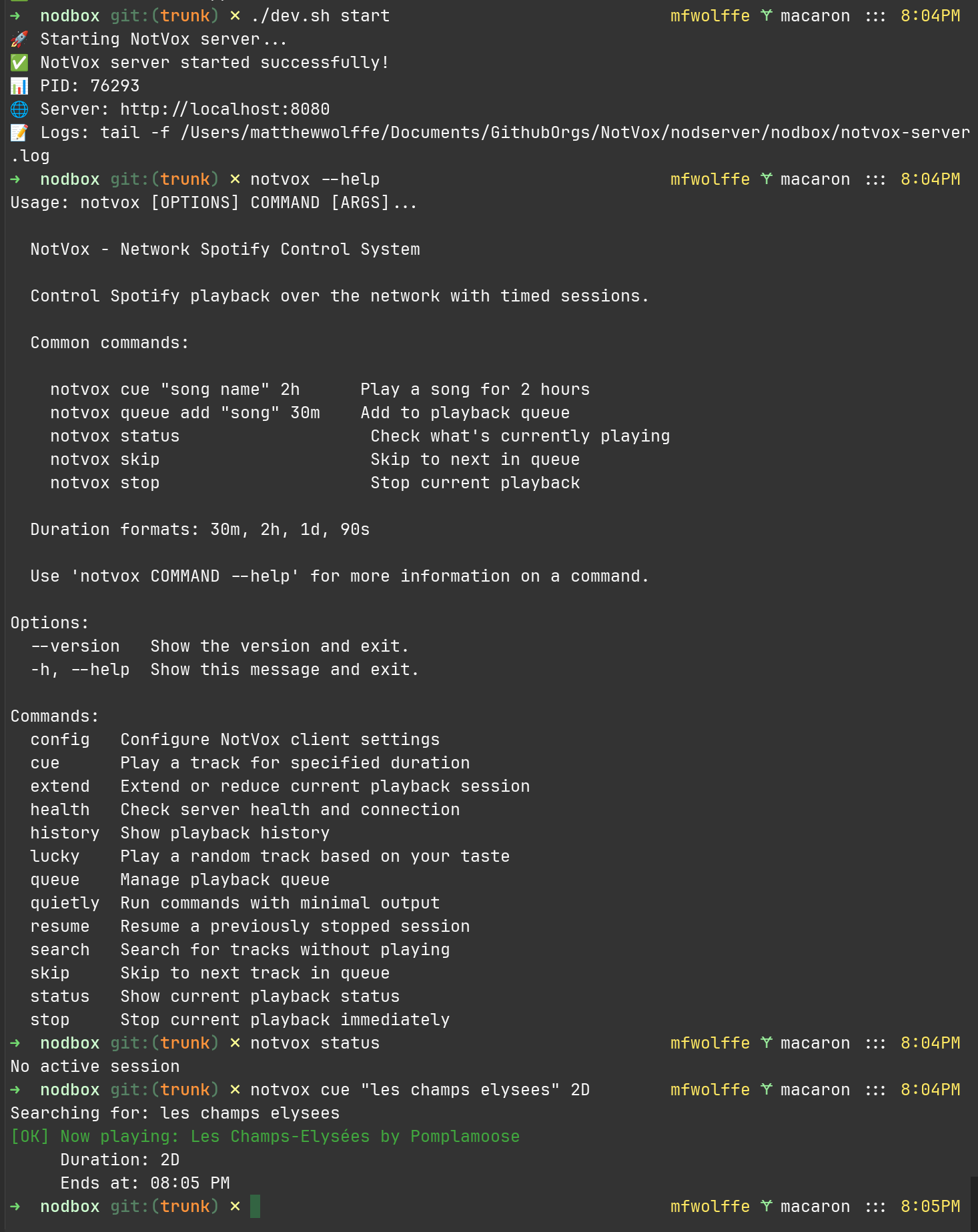Open the http://localhost:8080 server link

click(225, 109)
